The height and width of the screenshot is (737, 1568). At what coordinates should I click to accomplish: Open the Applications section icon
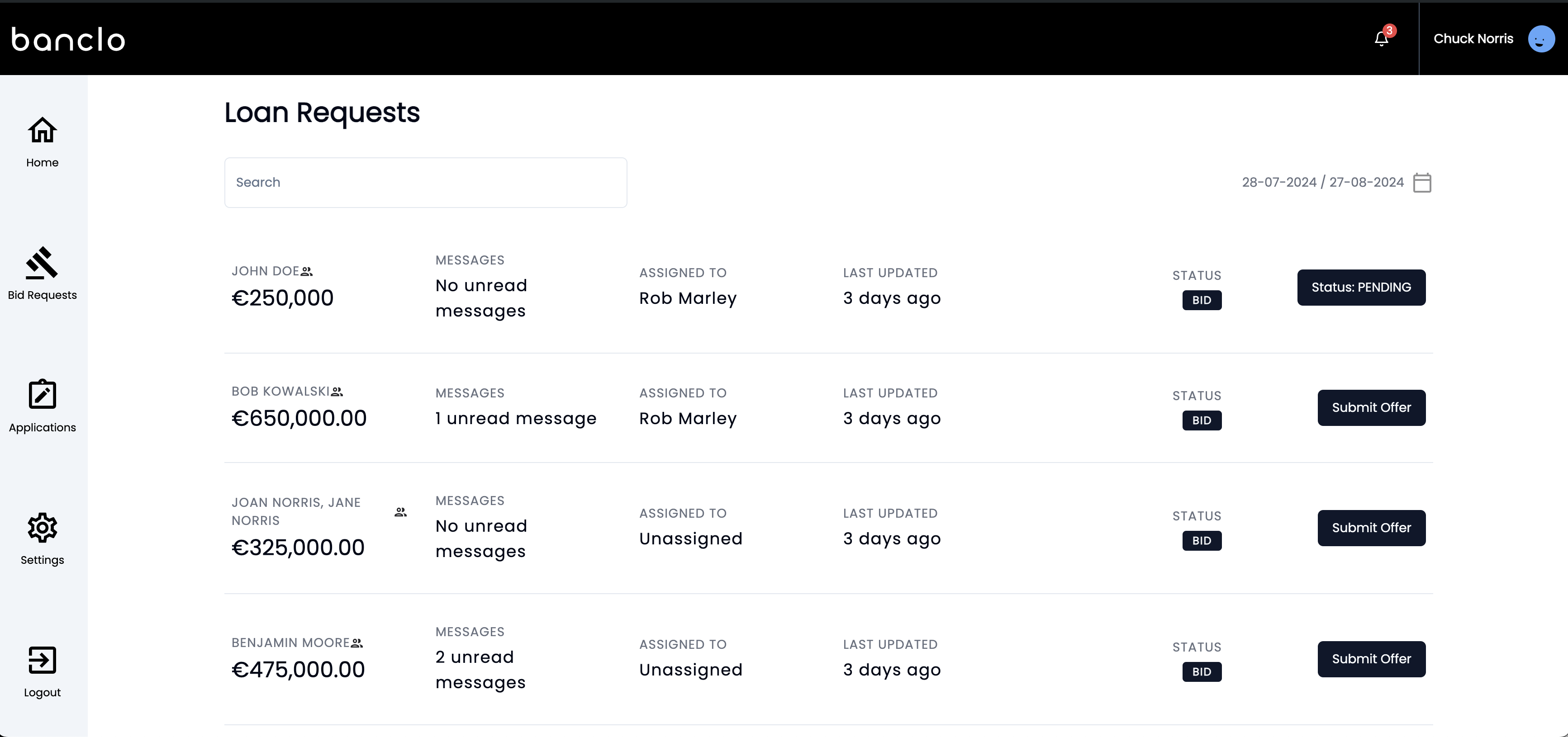[41, 394]
